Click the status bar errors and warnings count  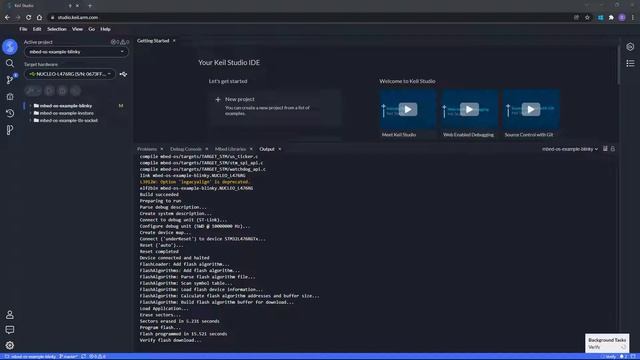97,356
